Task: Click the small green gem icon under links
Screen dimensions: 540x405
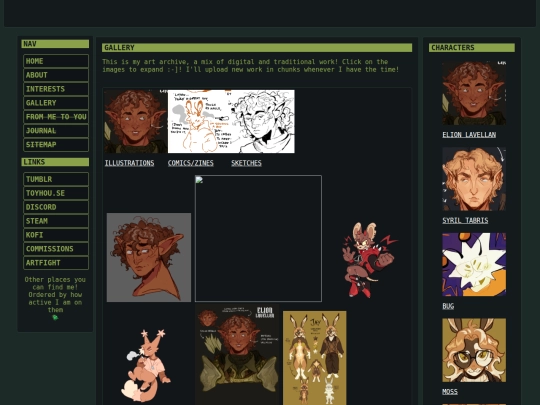Action: 55,318
